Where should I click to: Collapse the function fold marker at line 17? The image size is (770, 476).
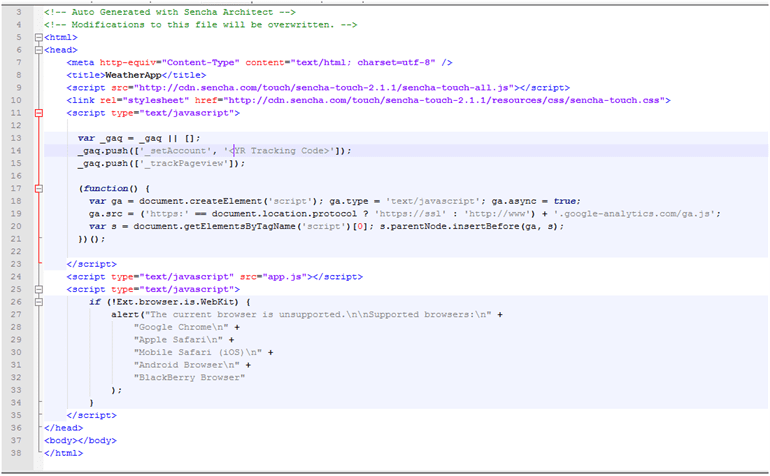[x=39, y=189]
